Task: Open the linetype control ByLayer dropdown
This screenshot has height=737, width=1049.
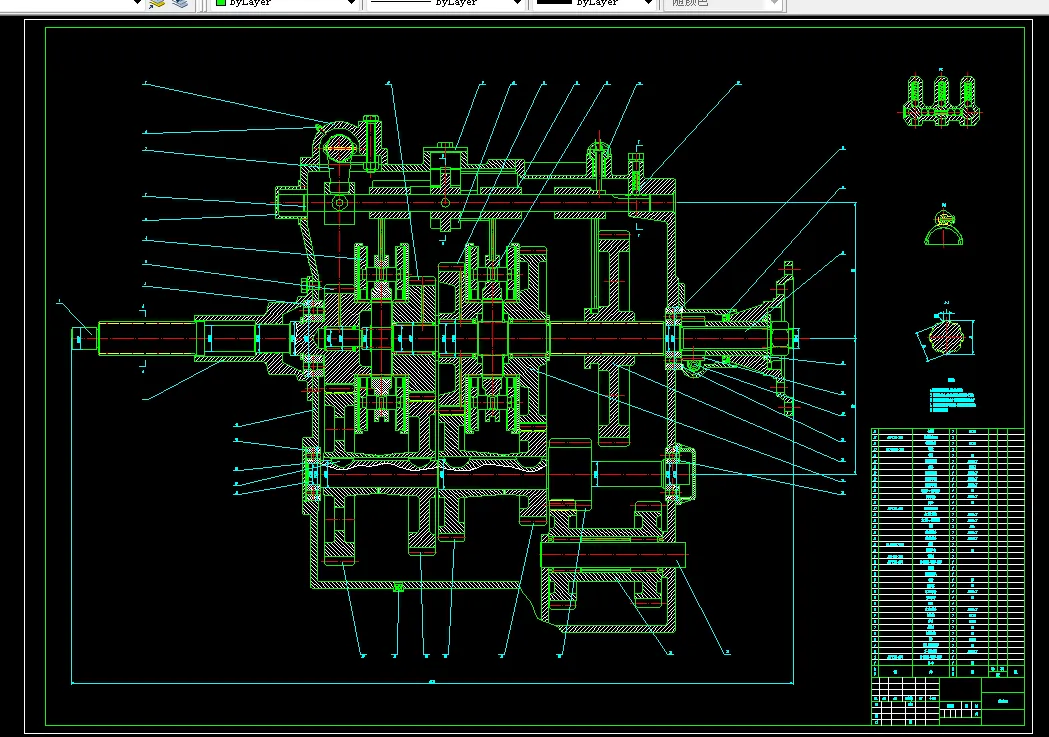Action: coord(445,3)
